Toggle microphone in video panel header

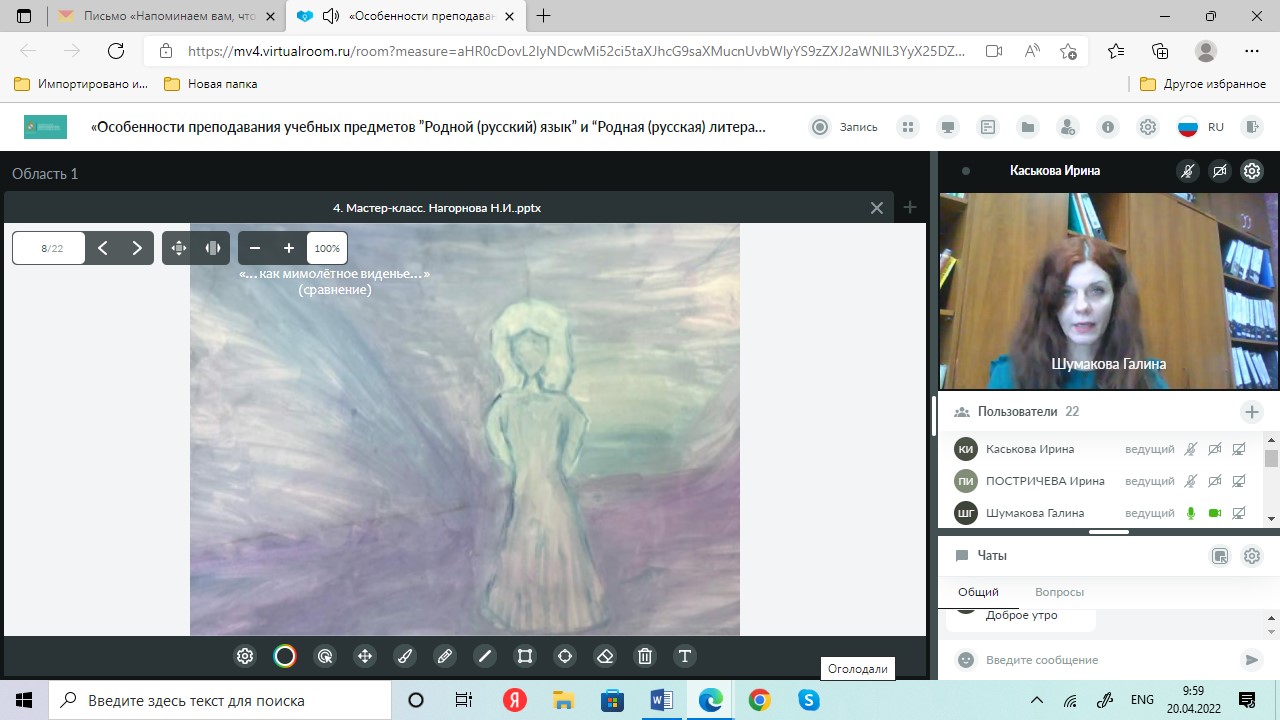point(1187,171)
